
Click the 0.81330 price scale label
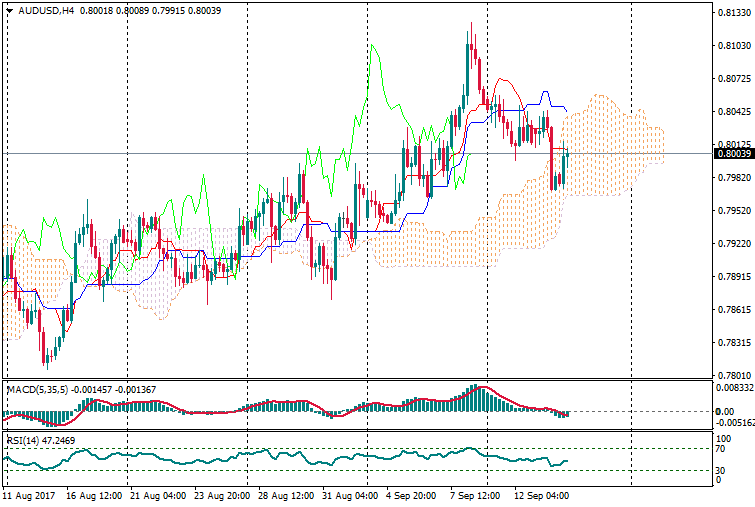(733, 13)
